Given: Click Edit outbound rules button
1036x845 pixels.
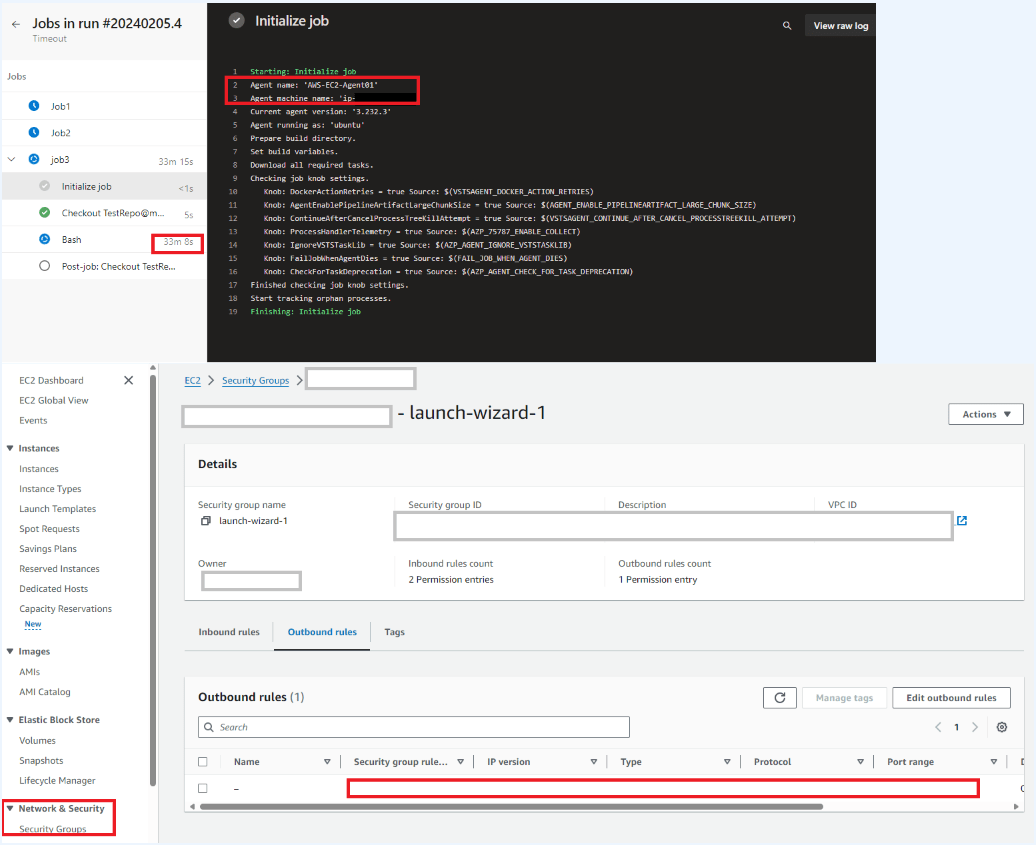Looking at the screenshot, I should (951, 698).
